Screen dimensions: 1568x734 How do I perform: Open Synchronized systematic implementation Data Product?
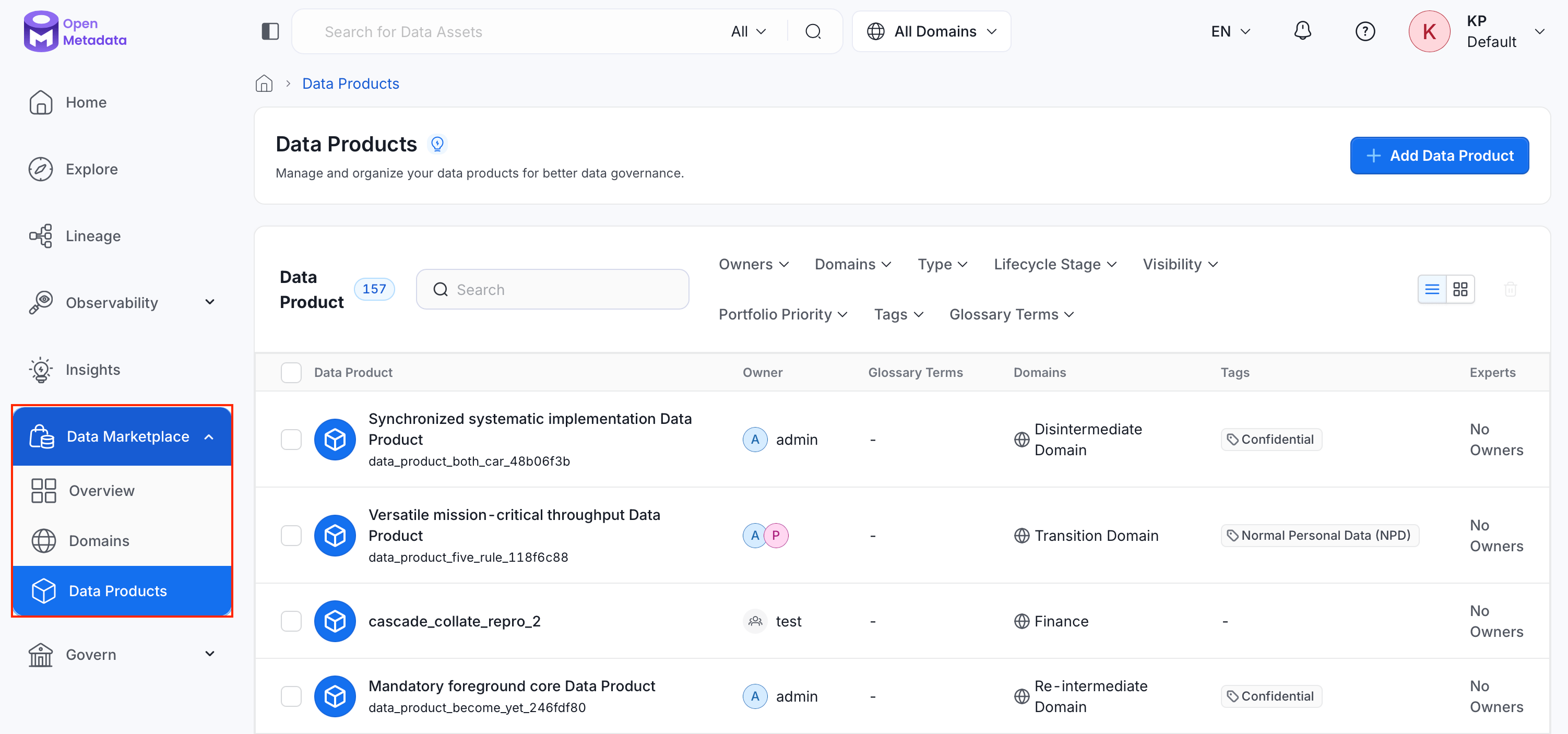point(530,429)
